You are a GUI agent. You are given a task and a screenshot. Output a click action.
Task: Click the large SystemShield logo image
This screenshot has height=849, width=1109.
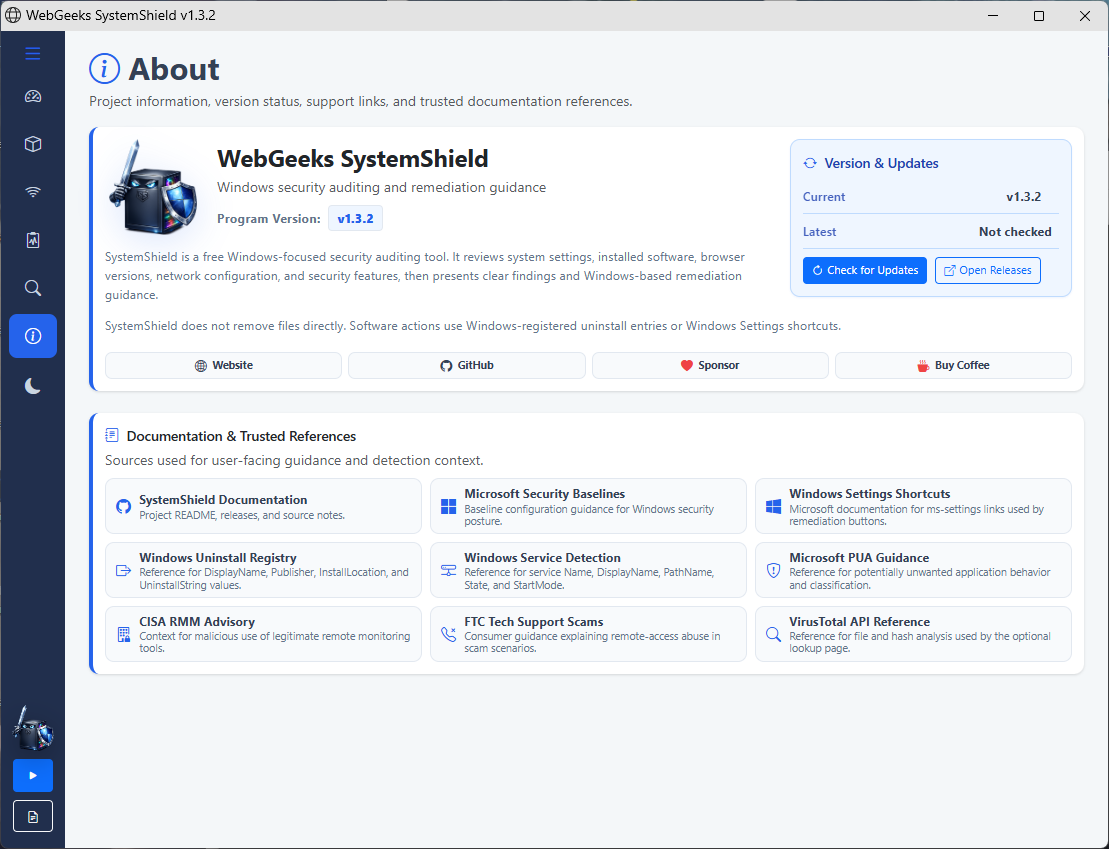(x=153, y=187)
